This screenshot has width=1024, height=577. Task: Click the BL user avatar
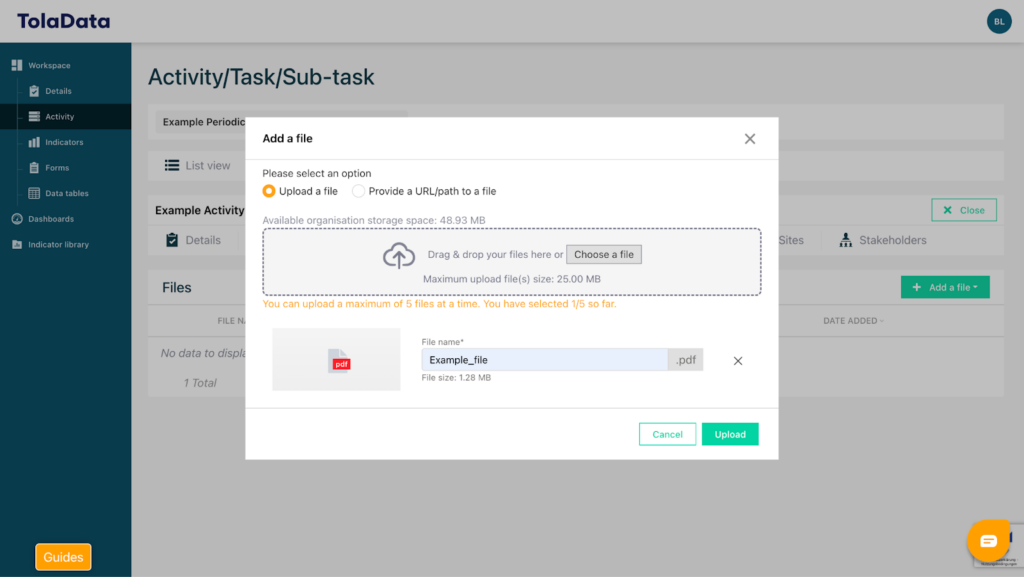coord(998,21)
